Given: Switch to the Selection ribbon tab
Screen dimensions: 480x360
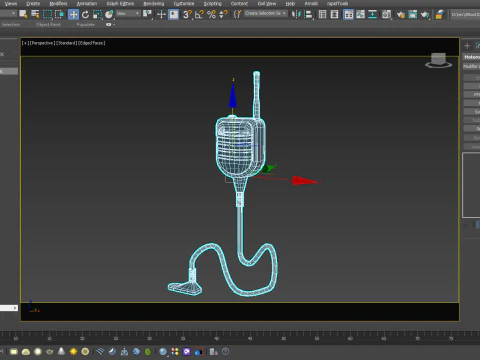Looking at the screenshot, I should click(11, 25).
